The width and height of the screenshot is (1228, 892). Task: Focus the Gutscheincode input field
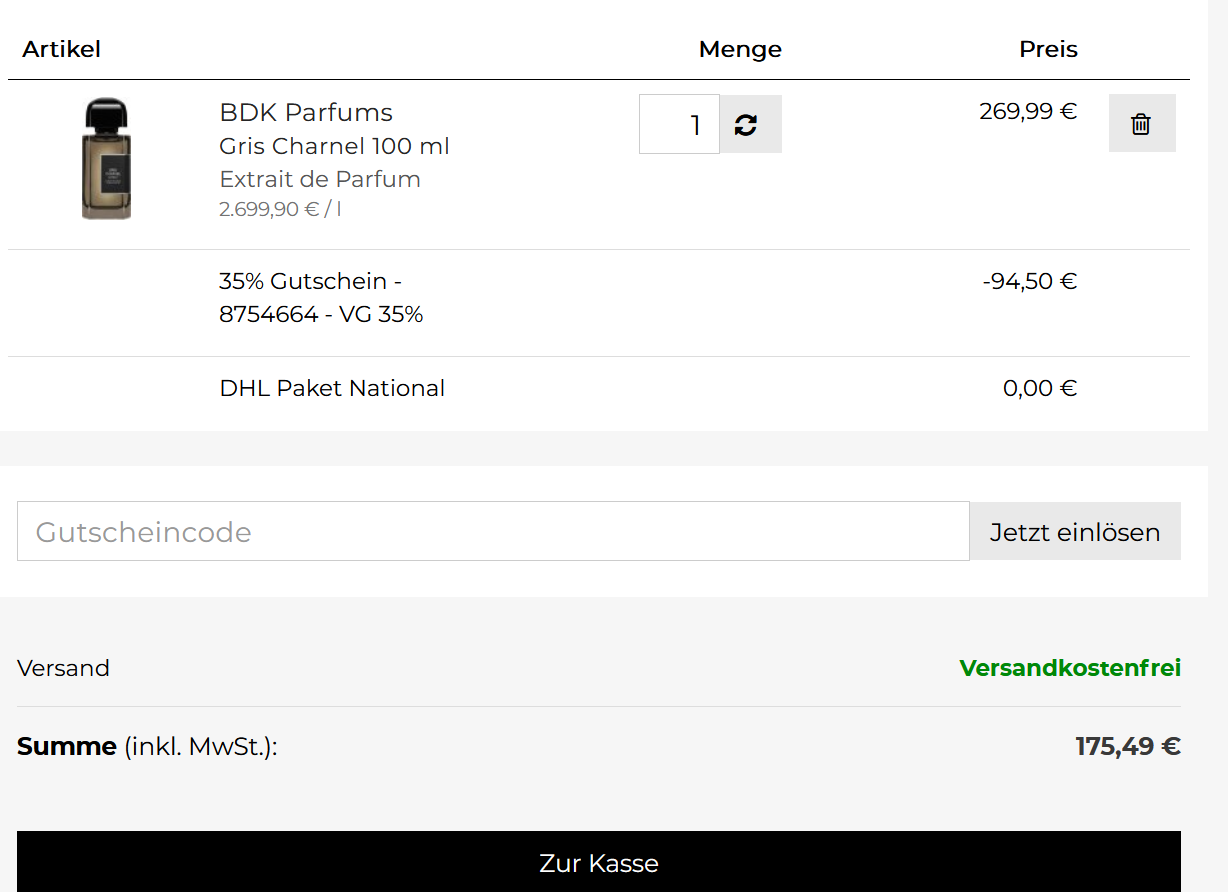(x=493, y=531)
